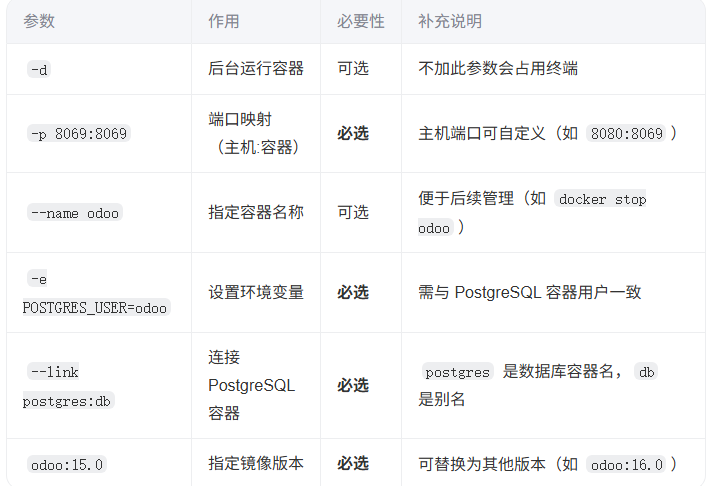This screenshot has height=486, width=708.
Task: Click the docker stop example code
Action: [602, 199]
